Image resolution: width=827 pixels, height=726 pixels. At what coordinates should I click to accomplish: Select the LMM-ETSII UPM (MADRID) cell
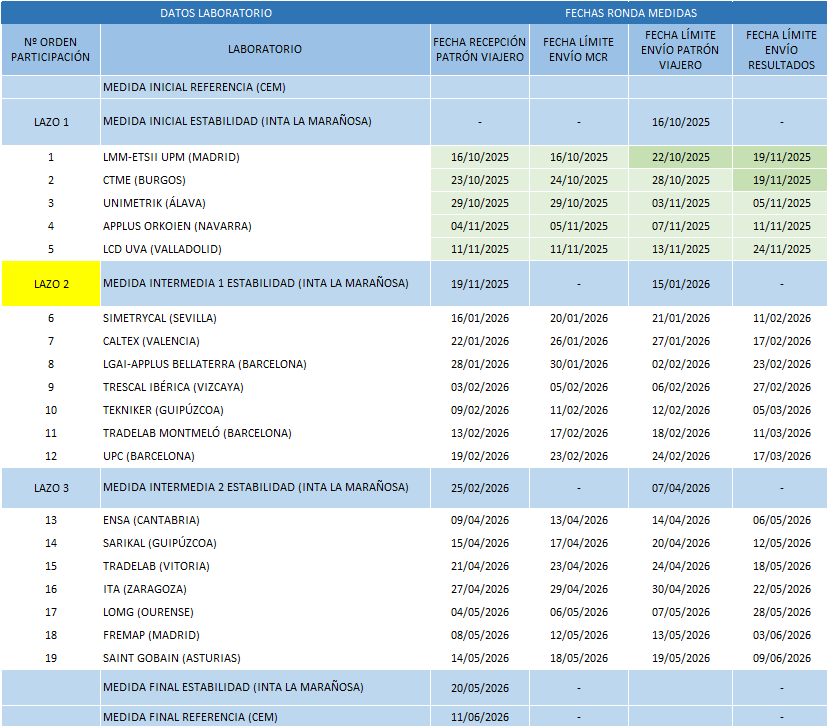coord(171,157)
